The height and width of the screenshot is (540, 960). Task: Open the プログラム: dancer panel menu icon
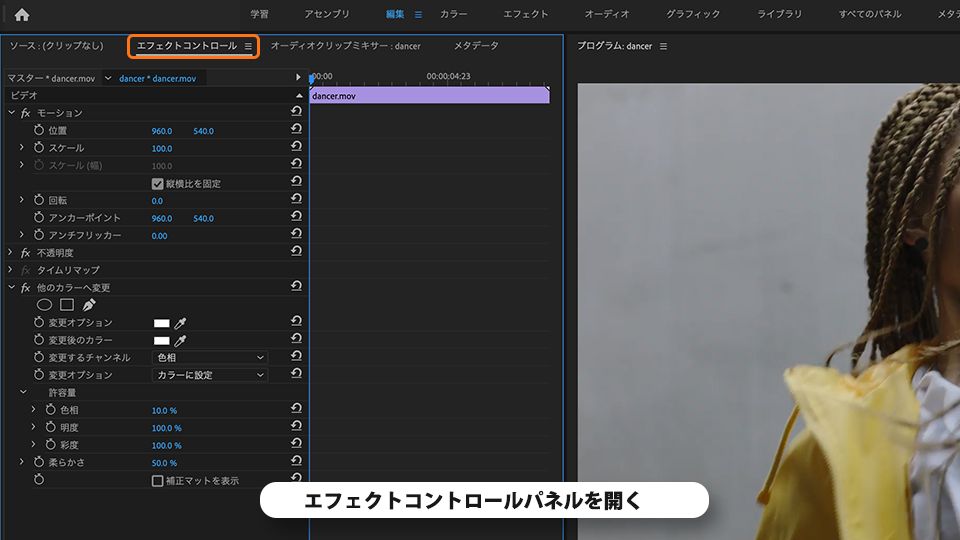point(663,46)
